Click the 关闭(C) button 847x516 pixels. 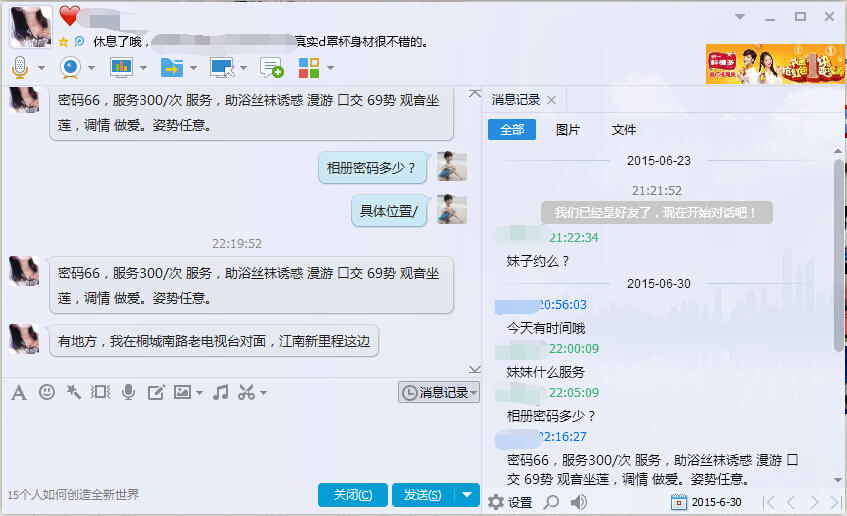[x=352, y=495]
